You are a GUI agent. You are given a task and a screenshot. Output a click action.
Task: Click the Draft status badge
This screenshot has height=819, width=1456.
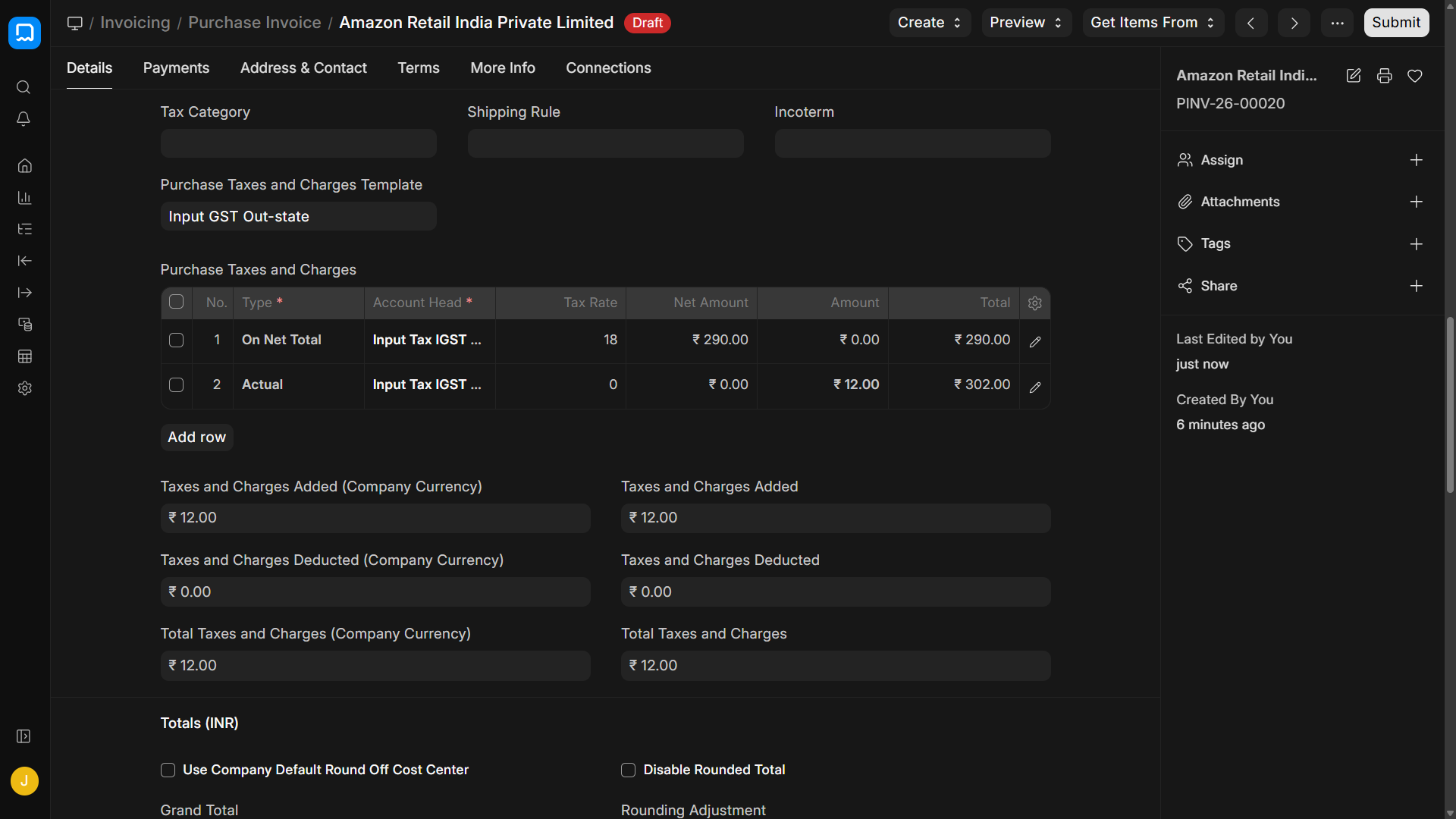(x=647, y=23)
